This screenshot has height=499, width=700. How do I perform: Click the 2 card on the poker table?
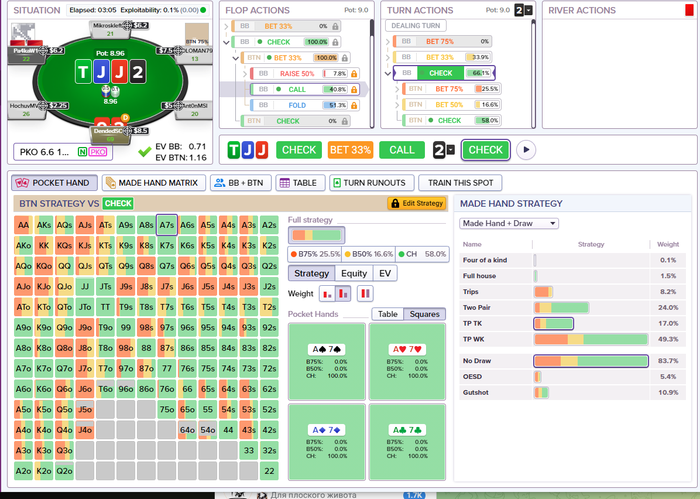tap(138, 72)
